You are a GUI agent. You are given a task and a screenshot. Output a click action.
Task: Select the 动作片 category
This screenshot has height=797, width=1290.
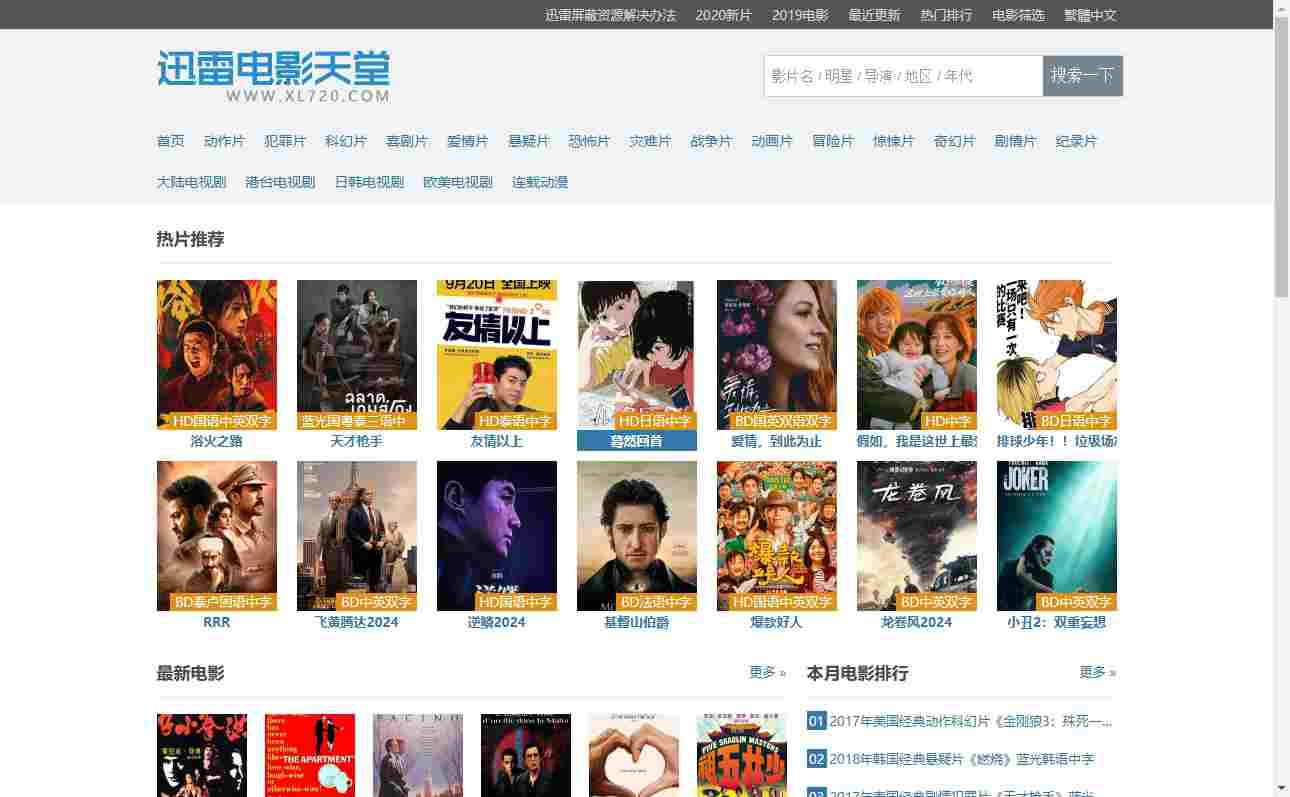tap(224, 141)
